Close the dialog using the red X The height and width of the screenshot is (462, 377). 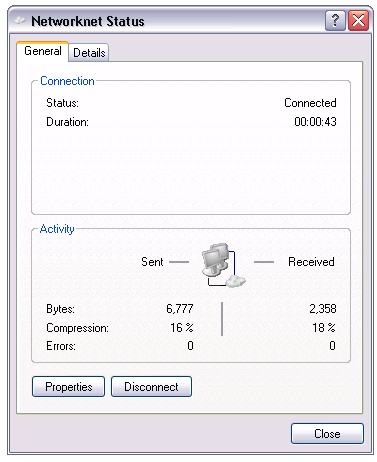358,21
